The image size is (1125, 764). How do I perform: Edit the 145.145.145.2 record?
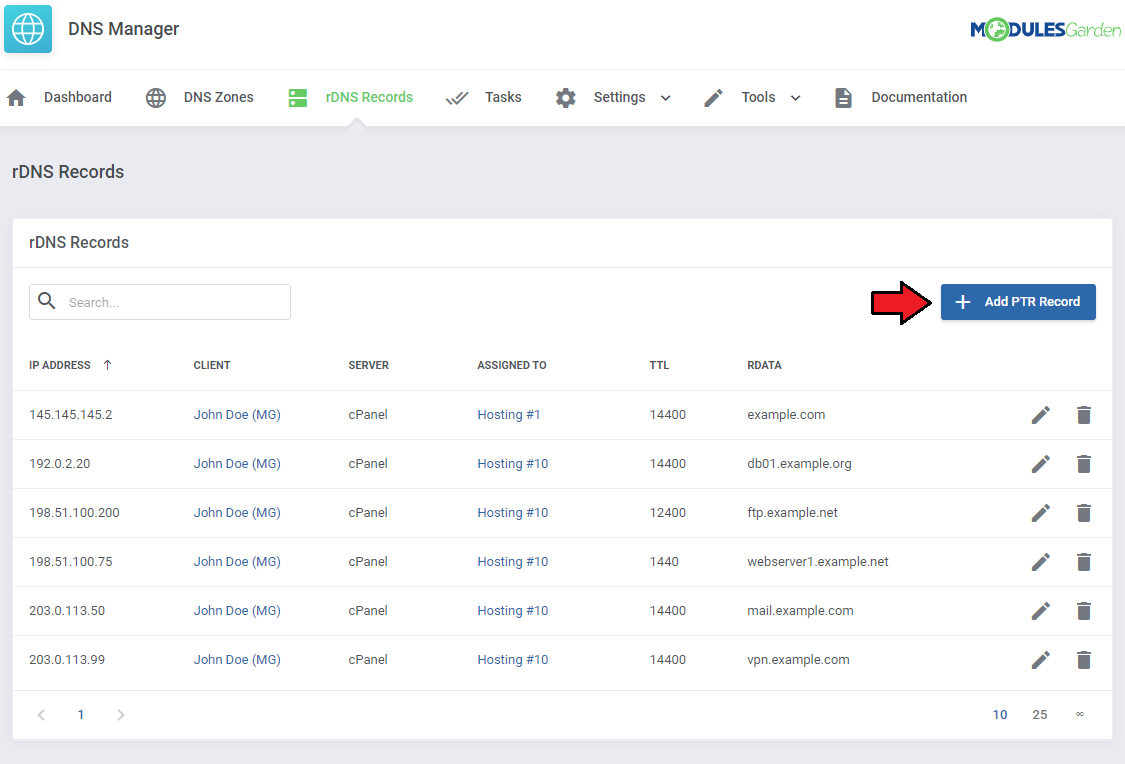tap(1041, 415)
